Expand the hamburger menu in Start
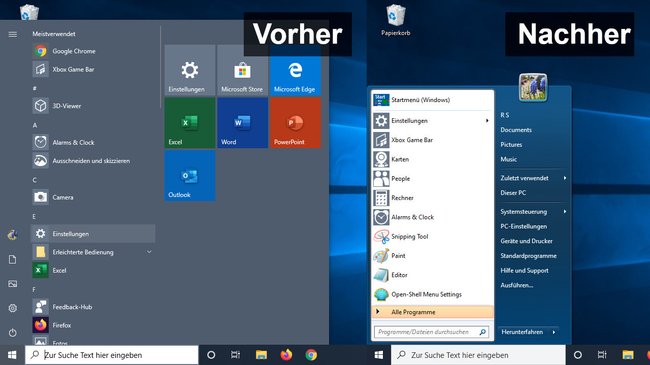650x365 pixels. [12, 34]
